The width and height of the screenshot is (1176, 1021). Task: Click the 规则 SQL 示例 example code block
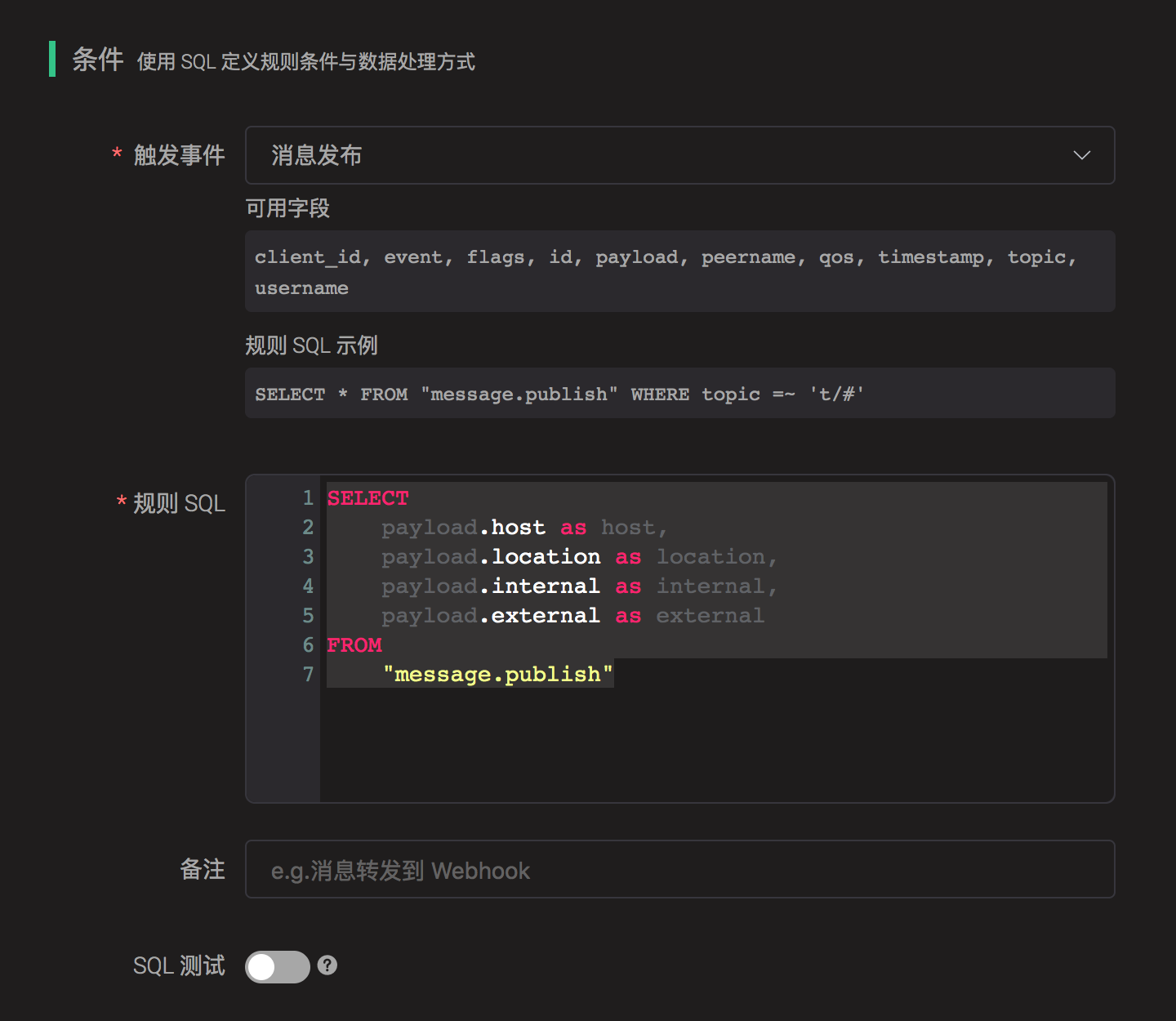point(679,394)
